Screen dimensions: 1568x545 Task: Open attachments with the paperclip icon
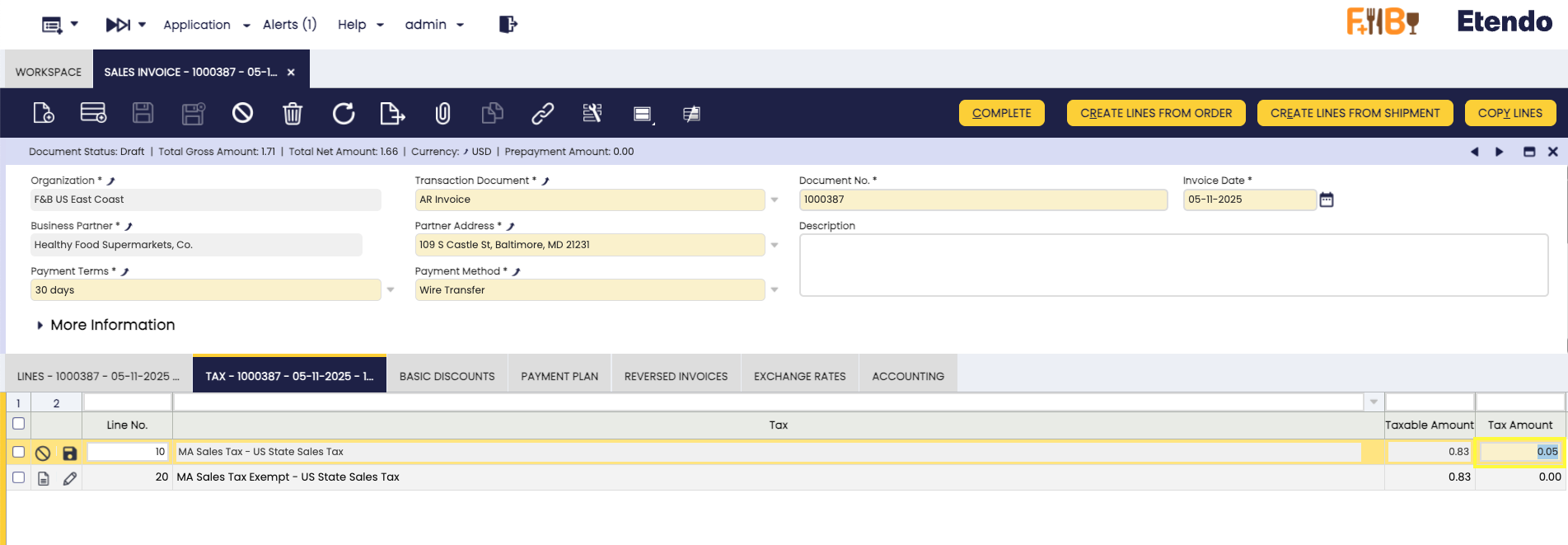[x=442, y=113]
